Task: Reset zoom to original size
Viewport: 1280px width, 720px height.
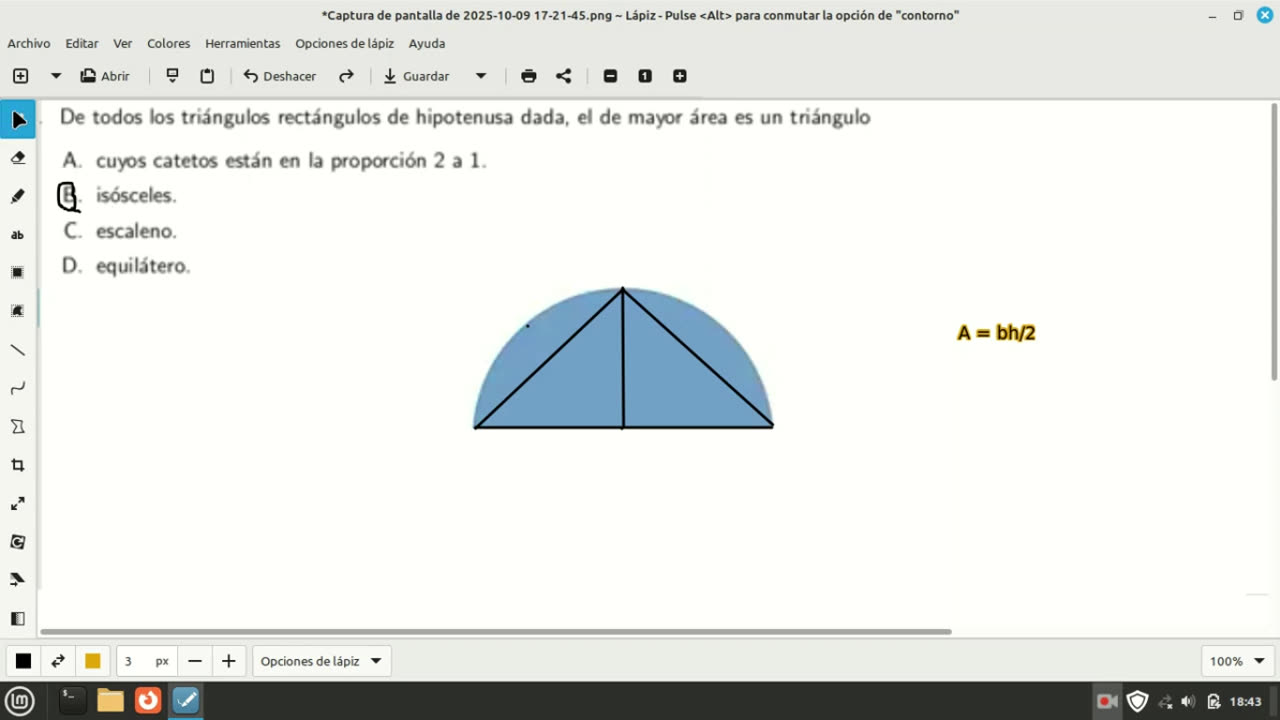Action: 645,76
